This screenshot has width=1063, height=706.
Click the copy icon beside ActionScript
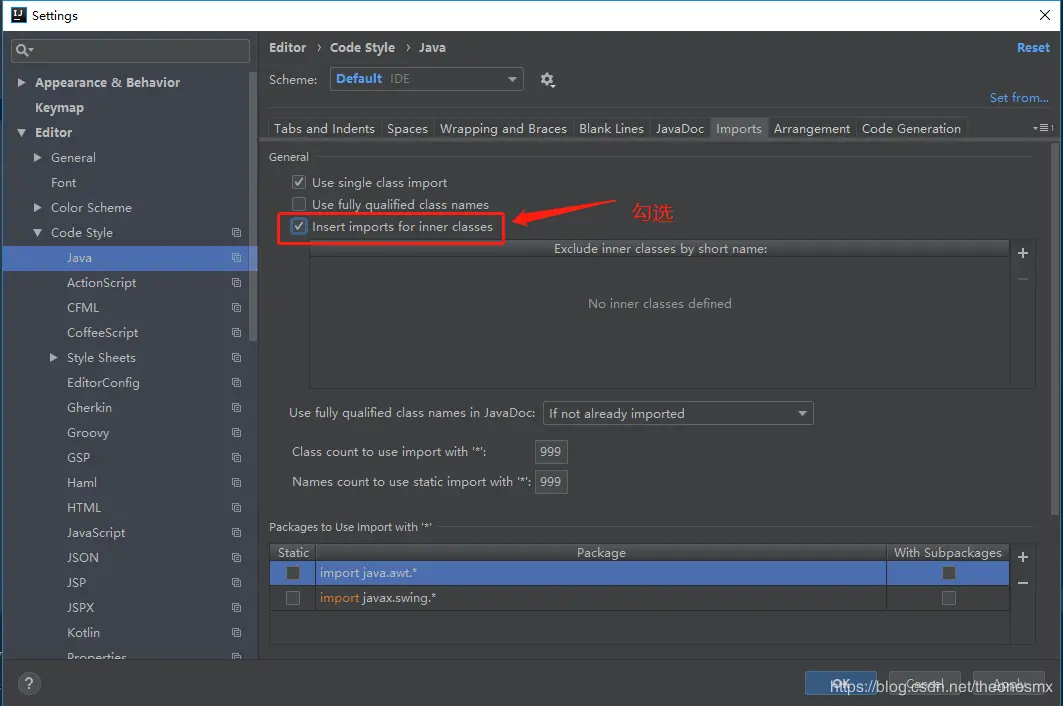(x=236, y=283)
